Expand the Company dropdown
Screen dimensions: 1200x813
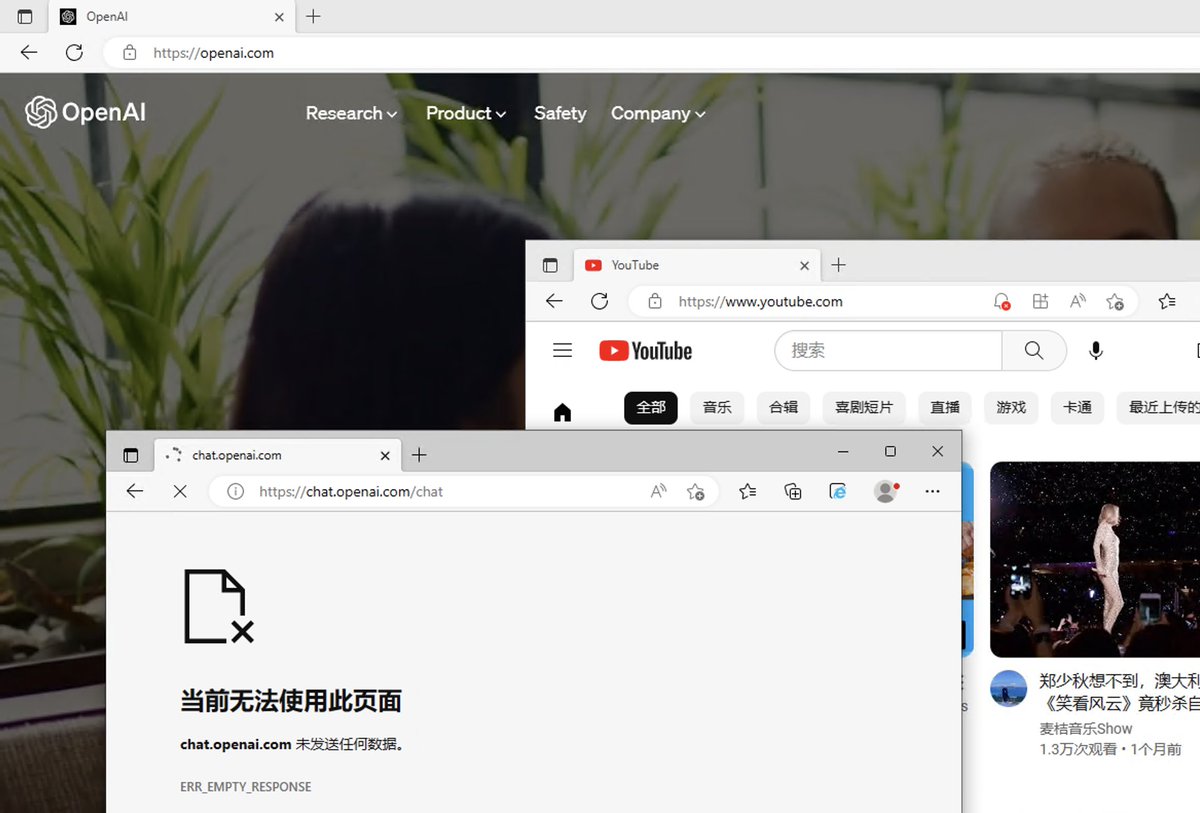point(657,113)
